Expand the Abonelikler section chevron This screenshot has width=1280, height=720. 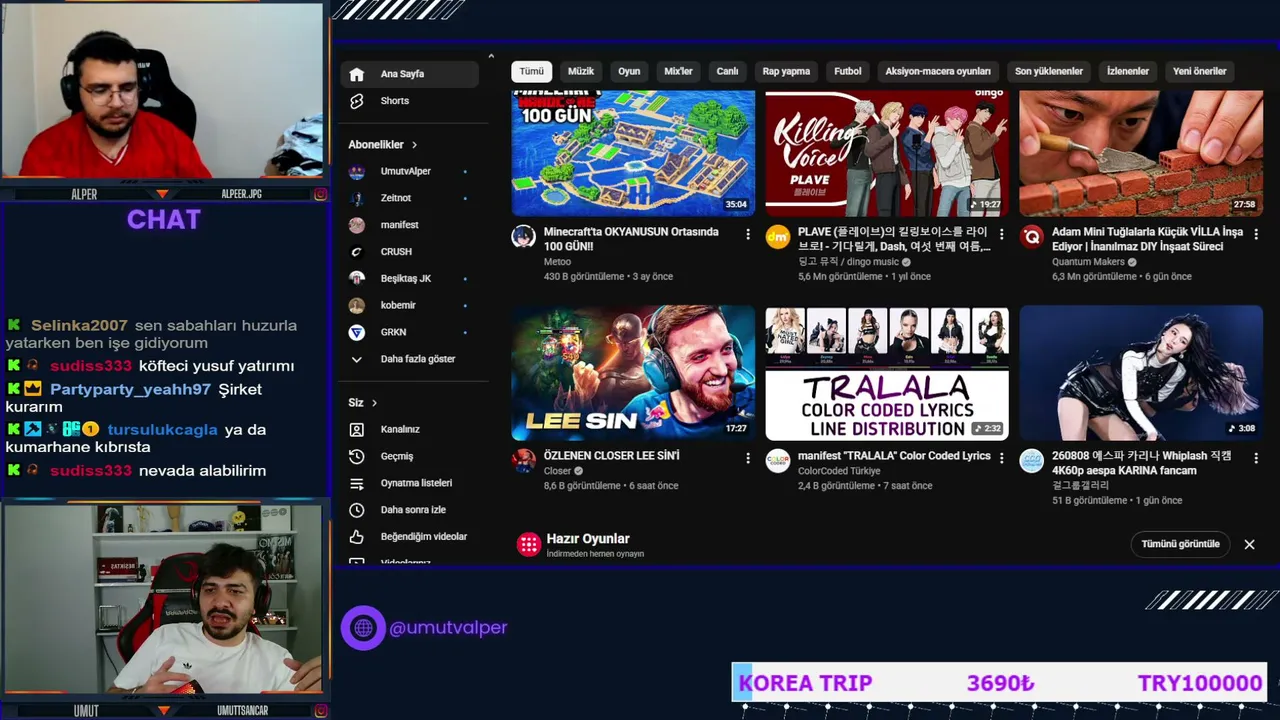pyautogui.click(x=414, y=145)
